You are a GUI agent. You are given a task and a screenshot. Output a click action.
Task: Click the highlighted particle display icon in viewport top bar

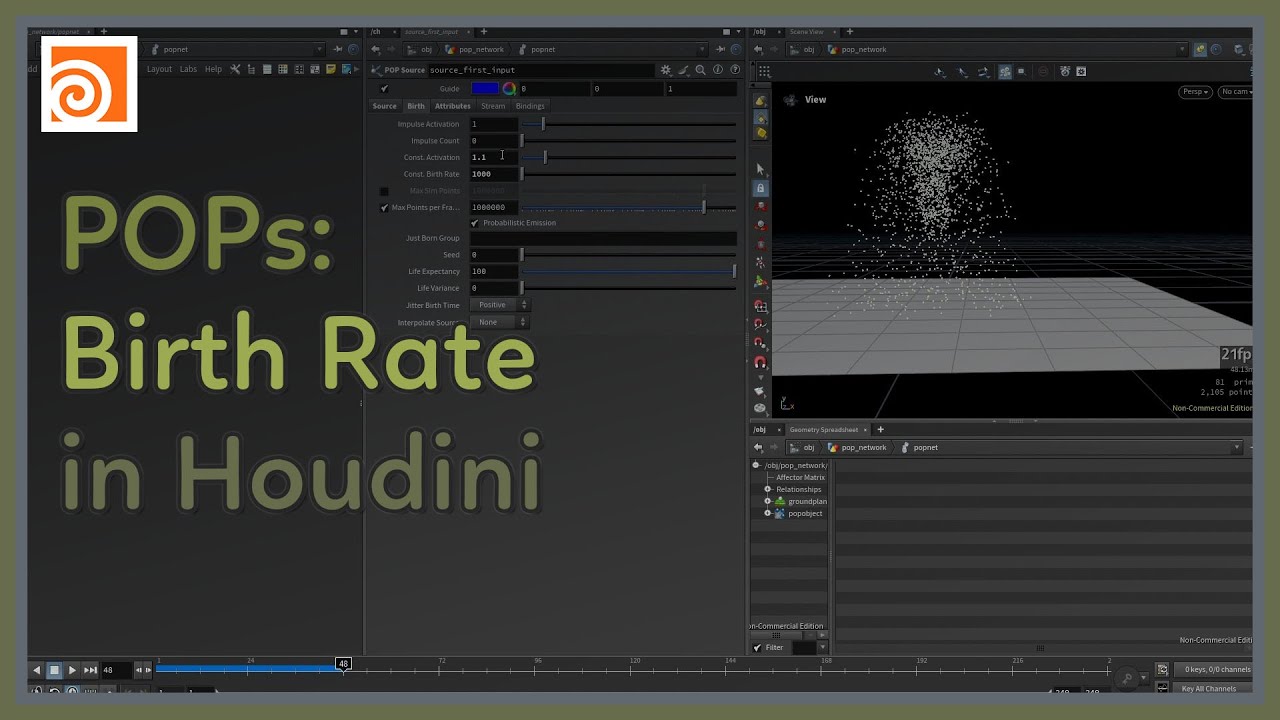[1005, 71]
